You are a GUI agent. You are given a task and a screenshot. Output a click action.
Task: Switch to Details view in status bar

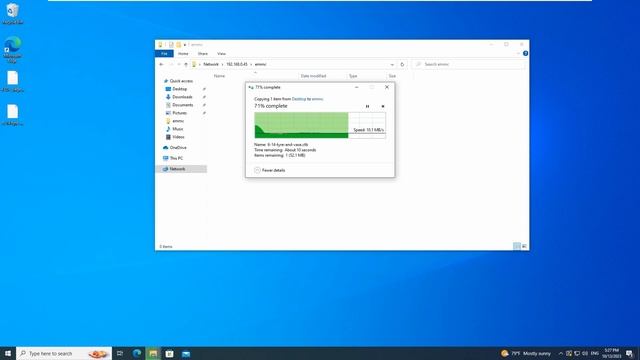517,246
